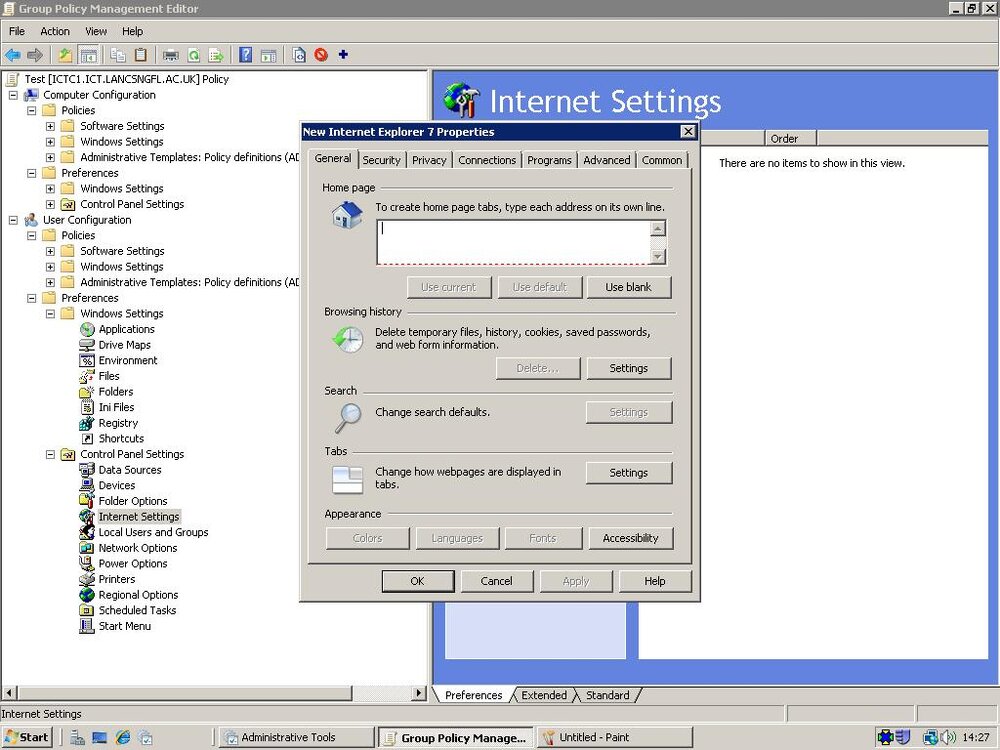This screenshot has height=750, width=1000.
Task: Click the blue Help question mark icon
Action: (x=246, y=55)
